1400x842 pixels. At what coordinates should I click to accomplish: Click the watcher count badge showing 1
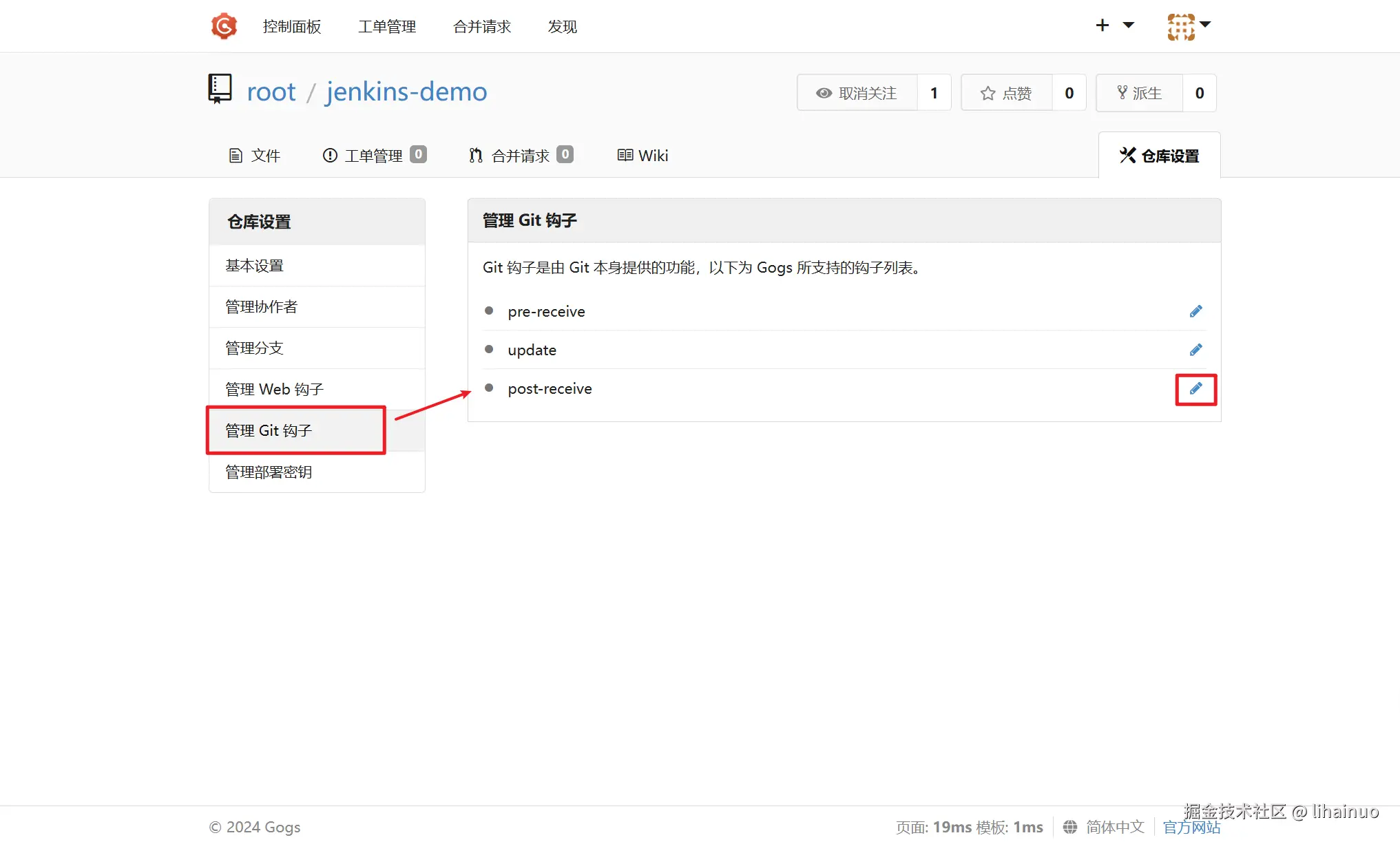coord(934,92)
